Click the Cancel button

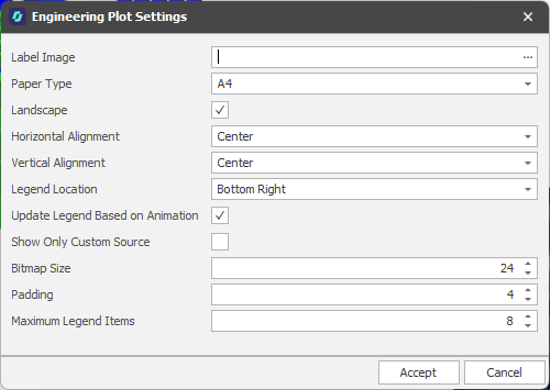[x=504, y=372]
